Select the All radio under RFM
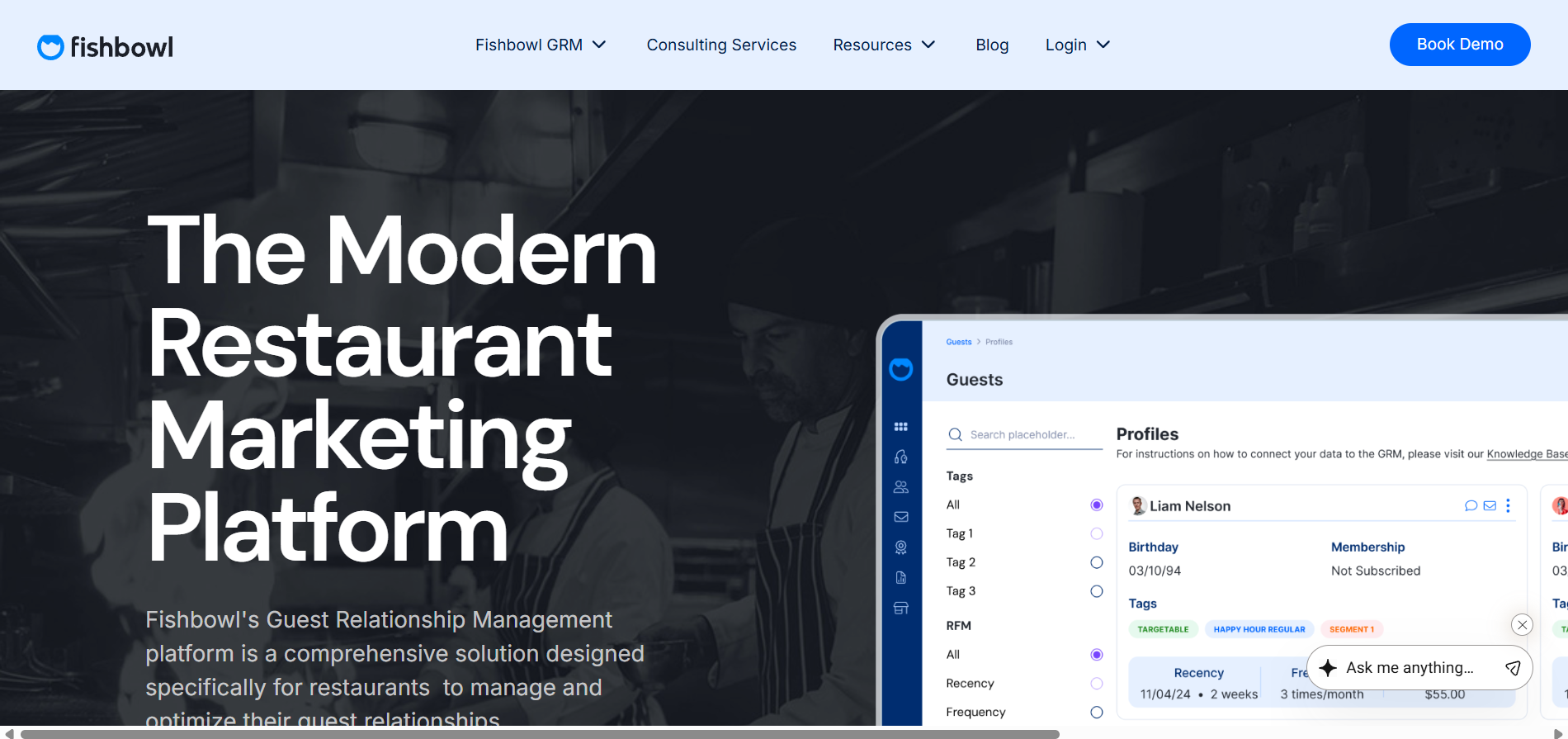Viewport: 1568px width, 739px height. pos(1097,655)
